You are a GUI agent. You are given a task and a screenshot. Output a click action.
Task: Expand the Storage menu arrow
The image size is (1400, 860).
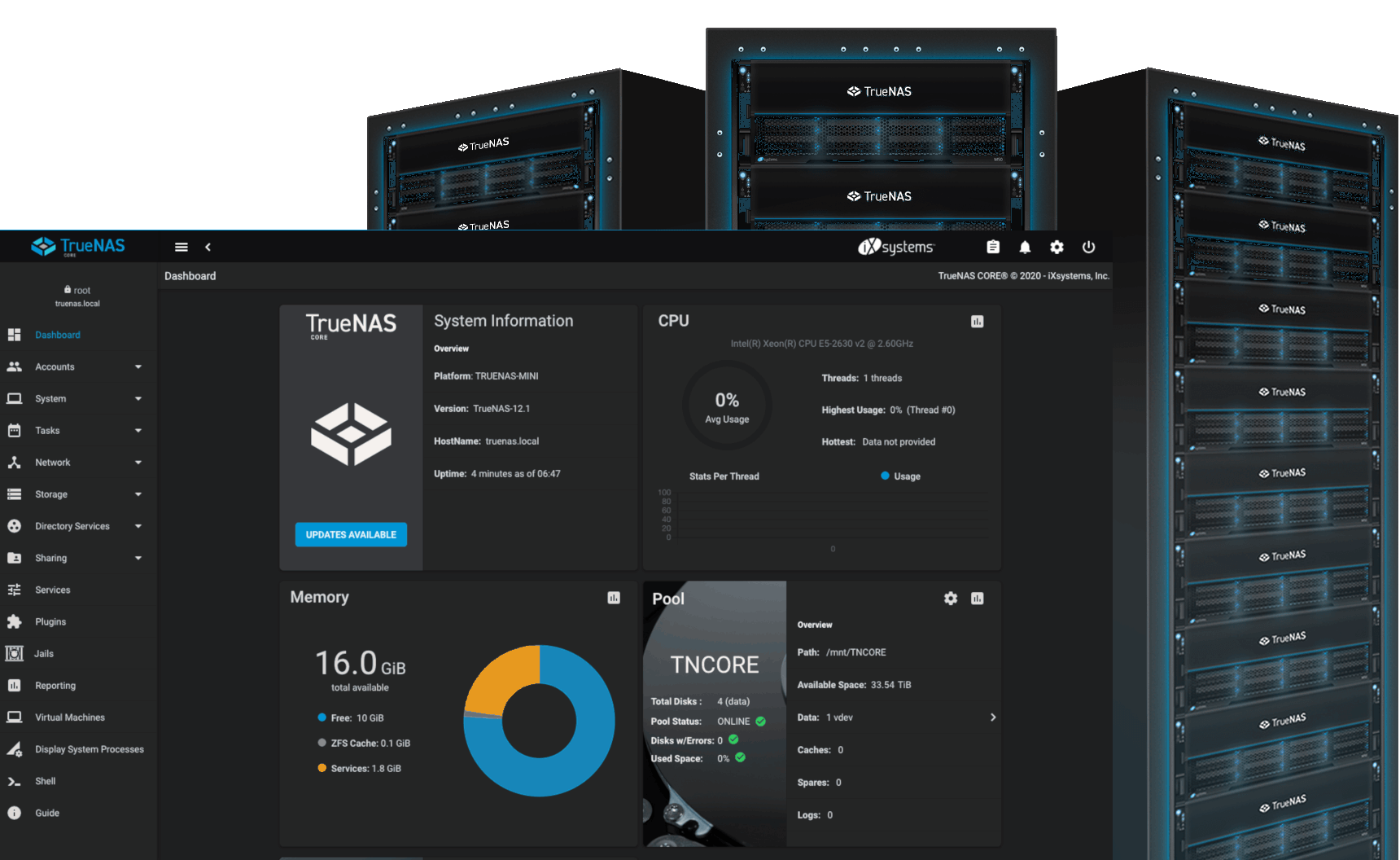click(x=138, y=494)
